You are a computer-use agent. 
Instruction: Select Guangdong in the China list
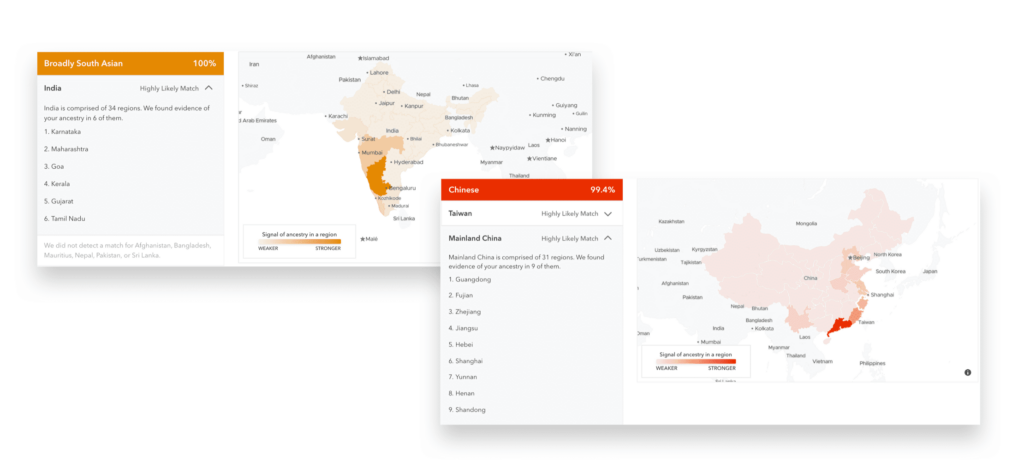(470, 279)
